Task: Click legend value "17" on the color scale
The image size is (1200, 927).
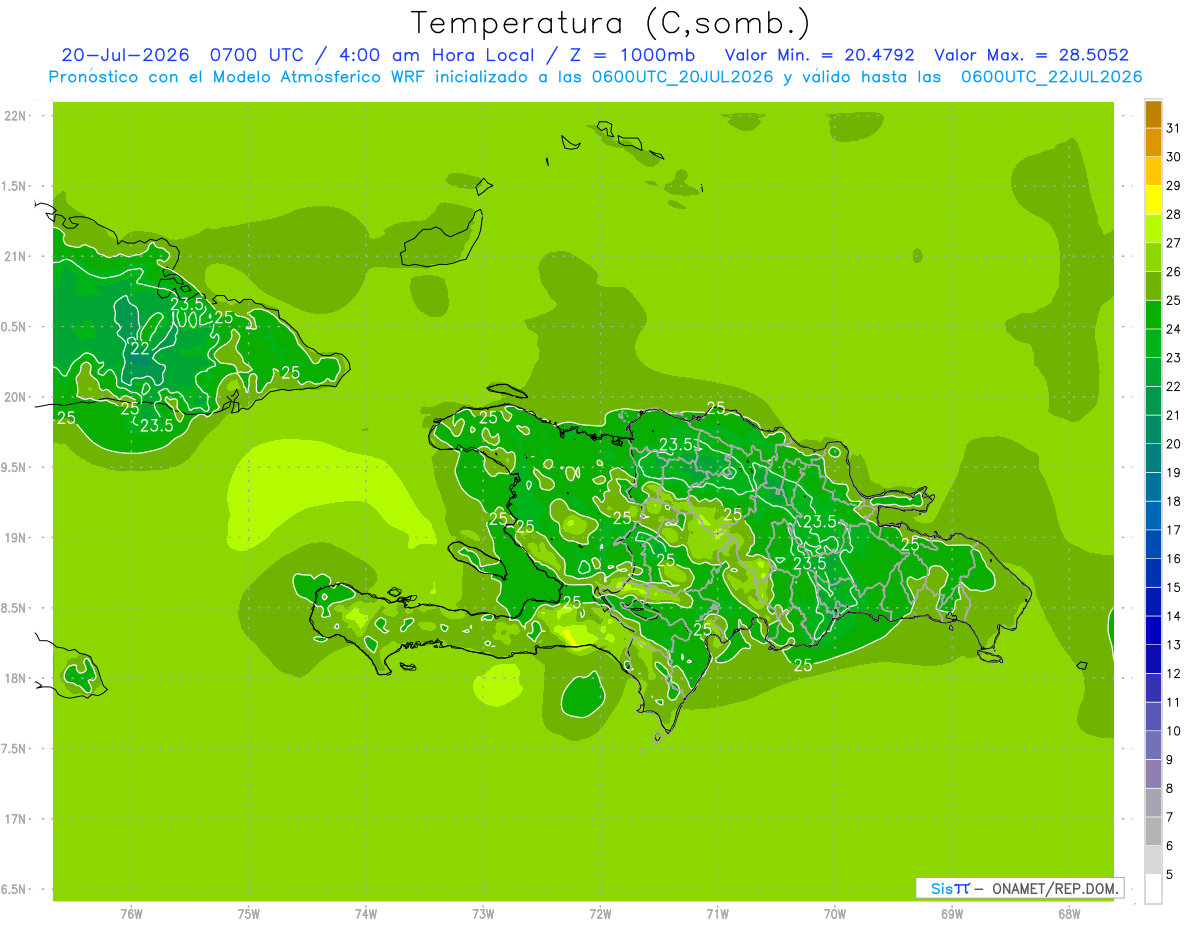Action: pos(1173,530)
